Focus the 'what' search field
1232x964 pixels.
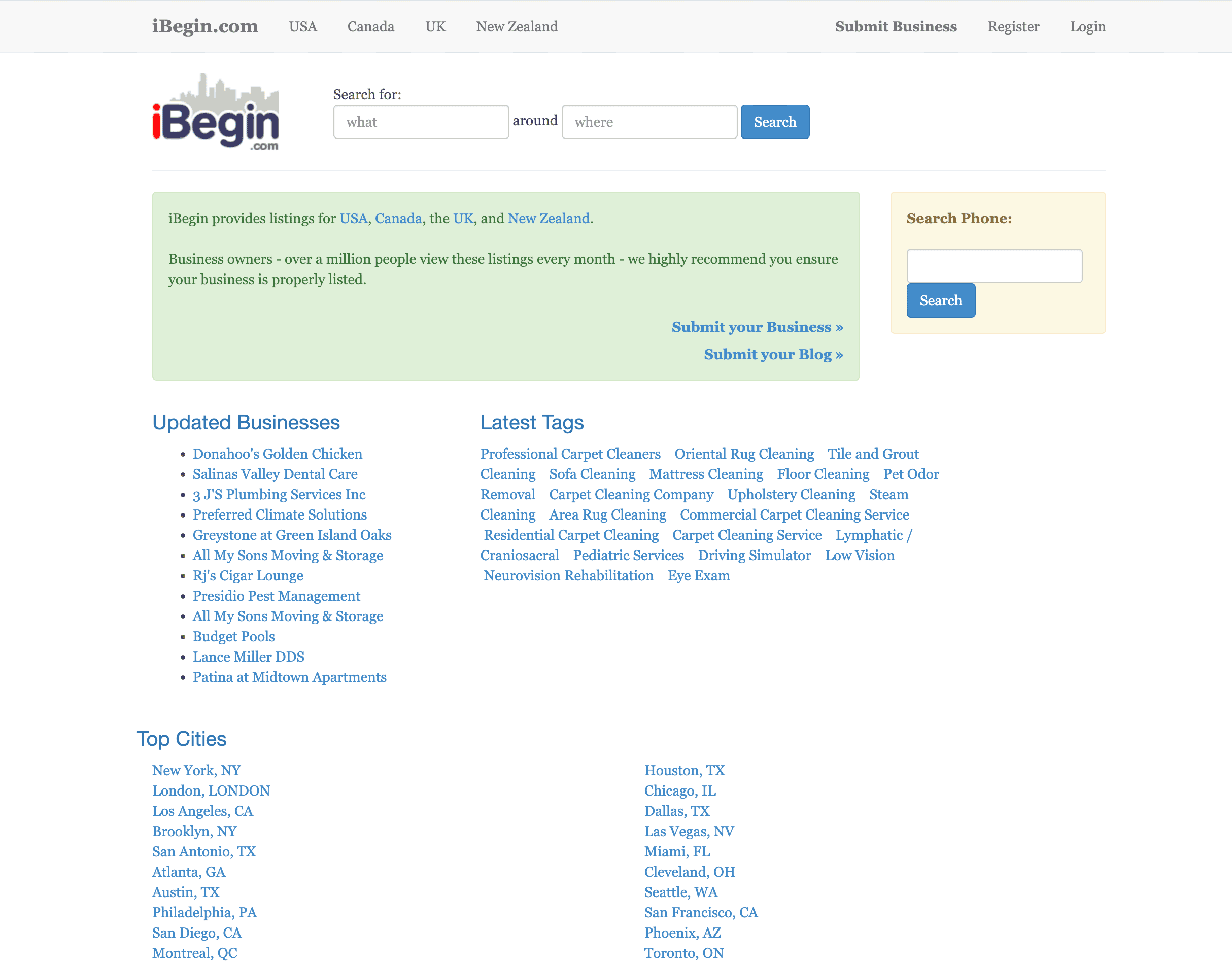point(421,122)
